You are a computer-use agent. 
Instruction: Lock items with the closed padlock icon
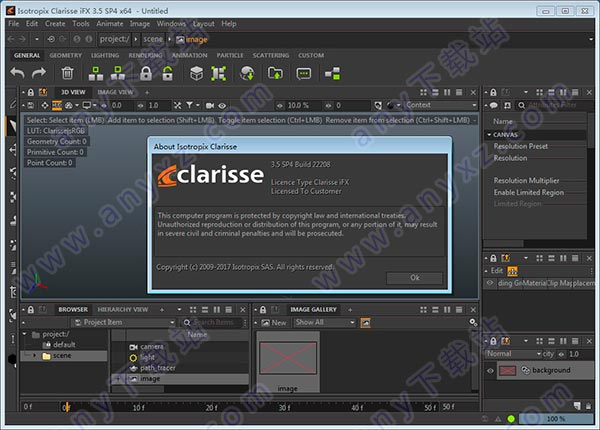tap(146, 73)
